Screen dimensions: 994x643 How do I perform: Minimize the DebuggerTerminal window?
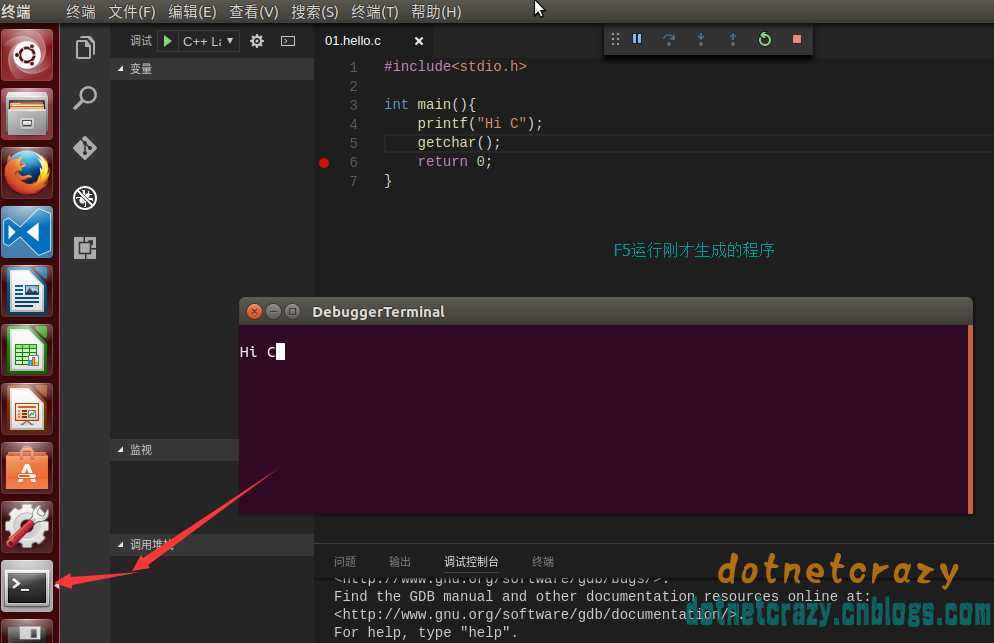[273, 311]
